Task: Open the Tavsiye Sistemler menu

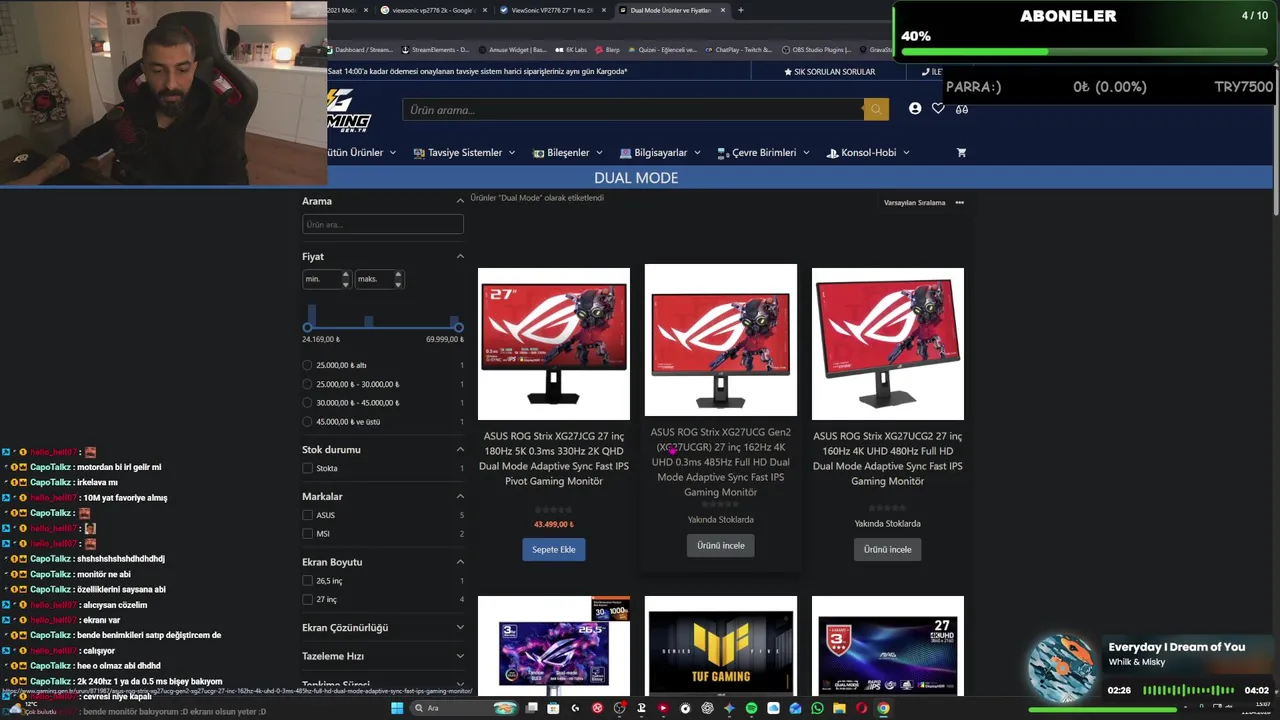Action: (x=464, y=153)
